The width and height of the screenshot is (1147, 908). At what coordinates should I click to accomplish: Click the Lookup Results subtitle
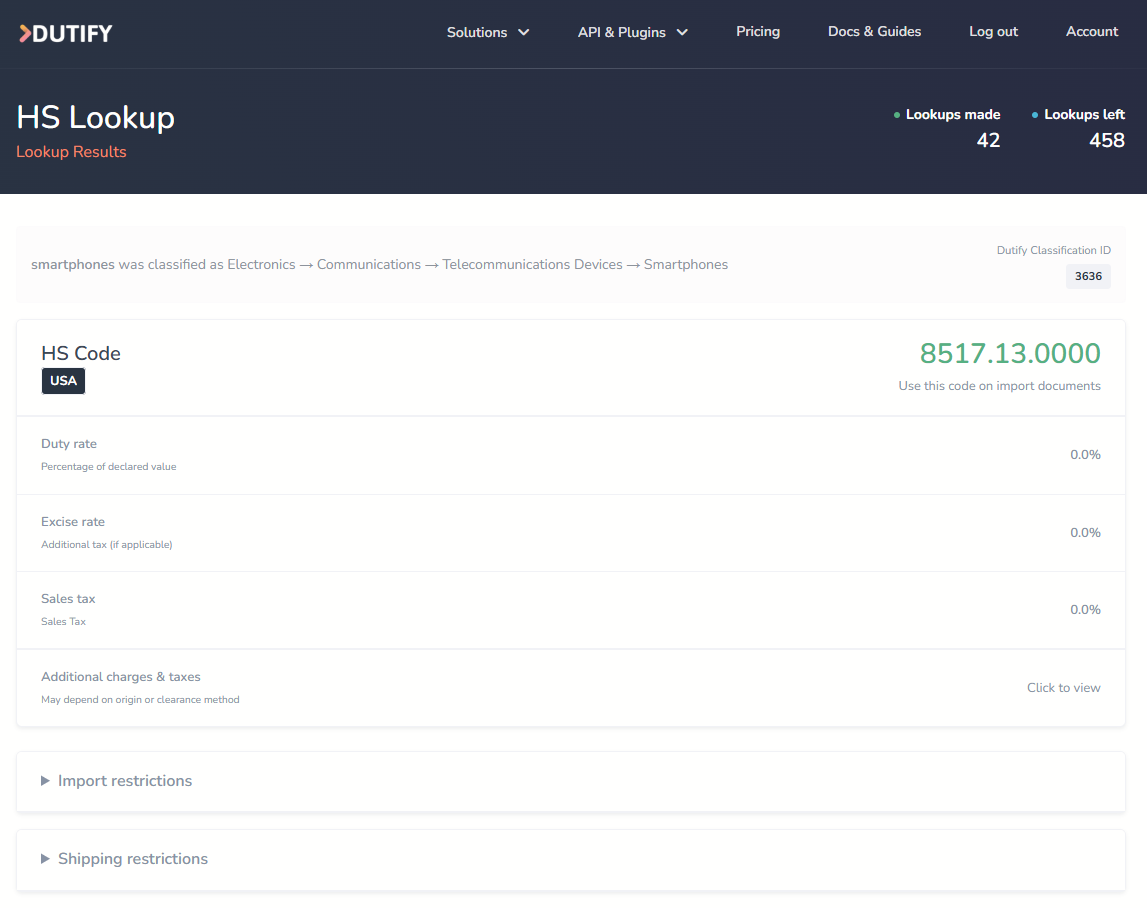(x=71, y=151)
